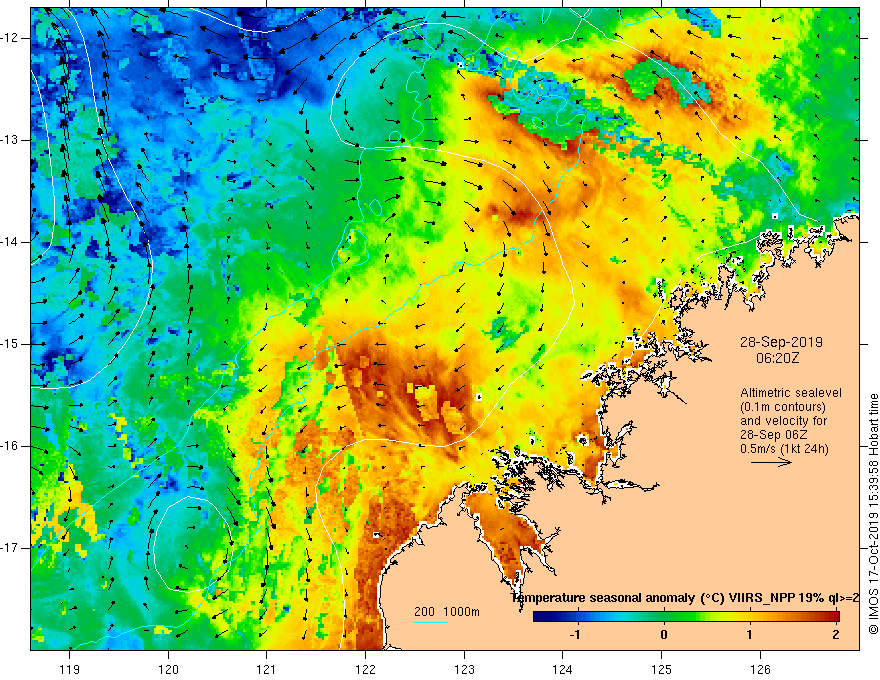Click longitude axis label 123
This screenshot has width=880, height=680.
pyautogui.click(x=464, y=669)
